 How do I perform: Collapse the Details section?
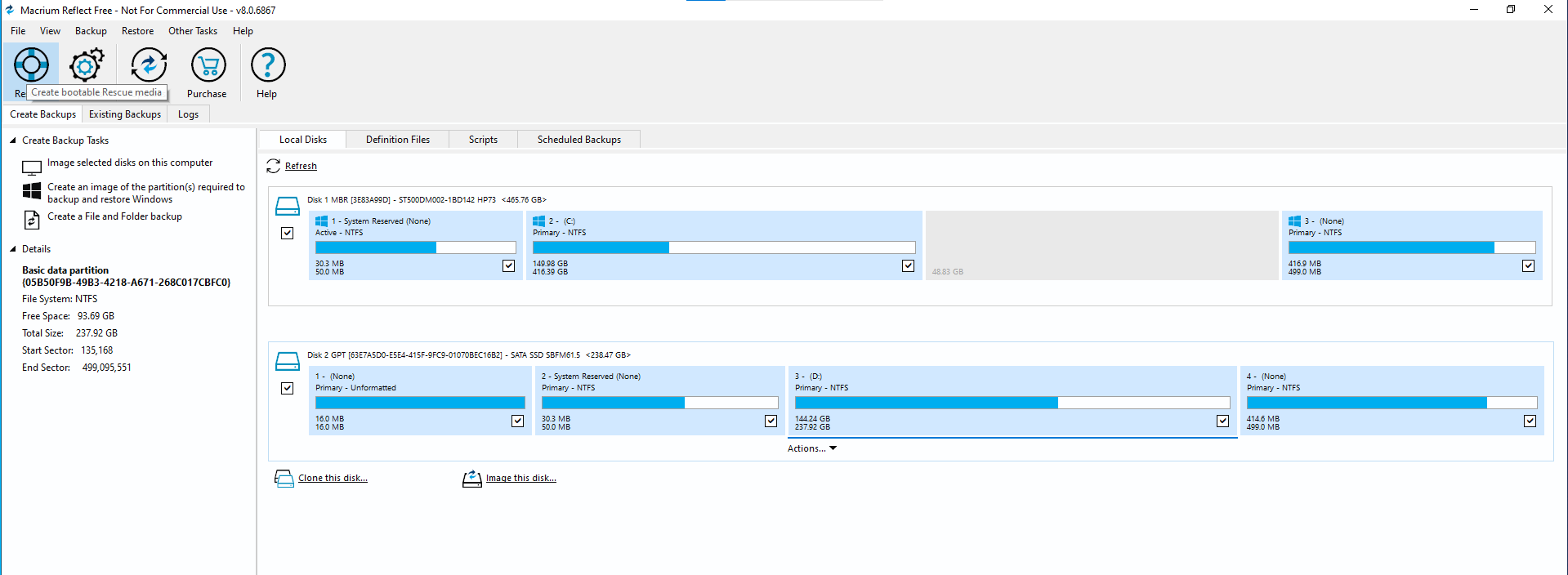(13, 249)
